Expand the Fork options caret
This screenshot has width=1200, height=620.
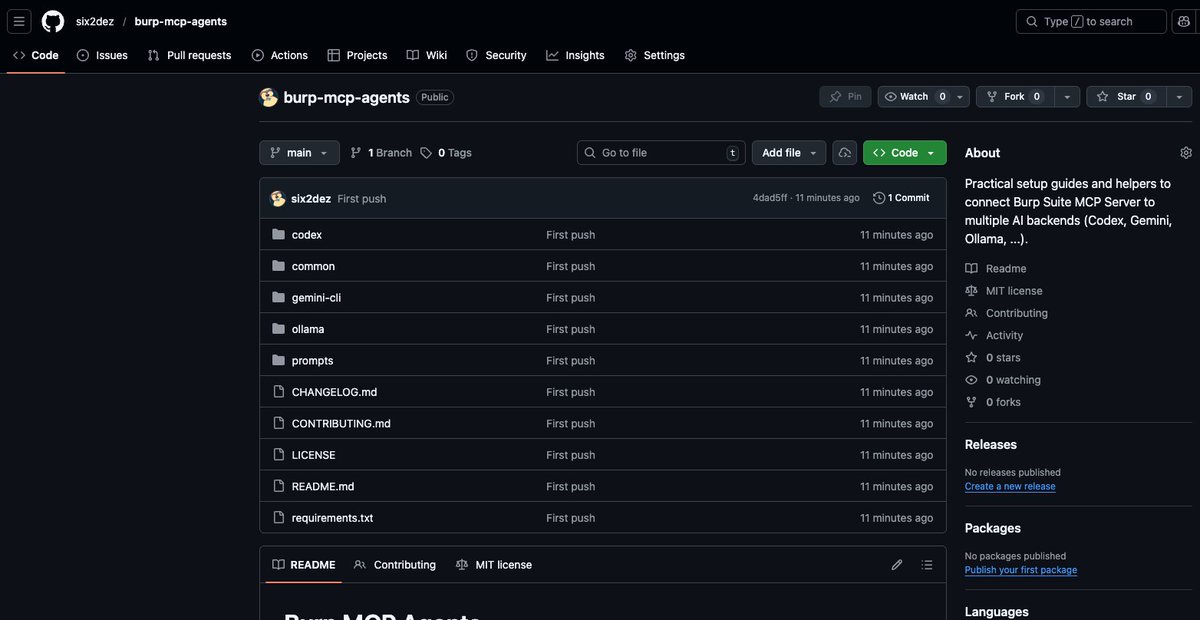pyautogui.click(x=1067, y=97)
